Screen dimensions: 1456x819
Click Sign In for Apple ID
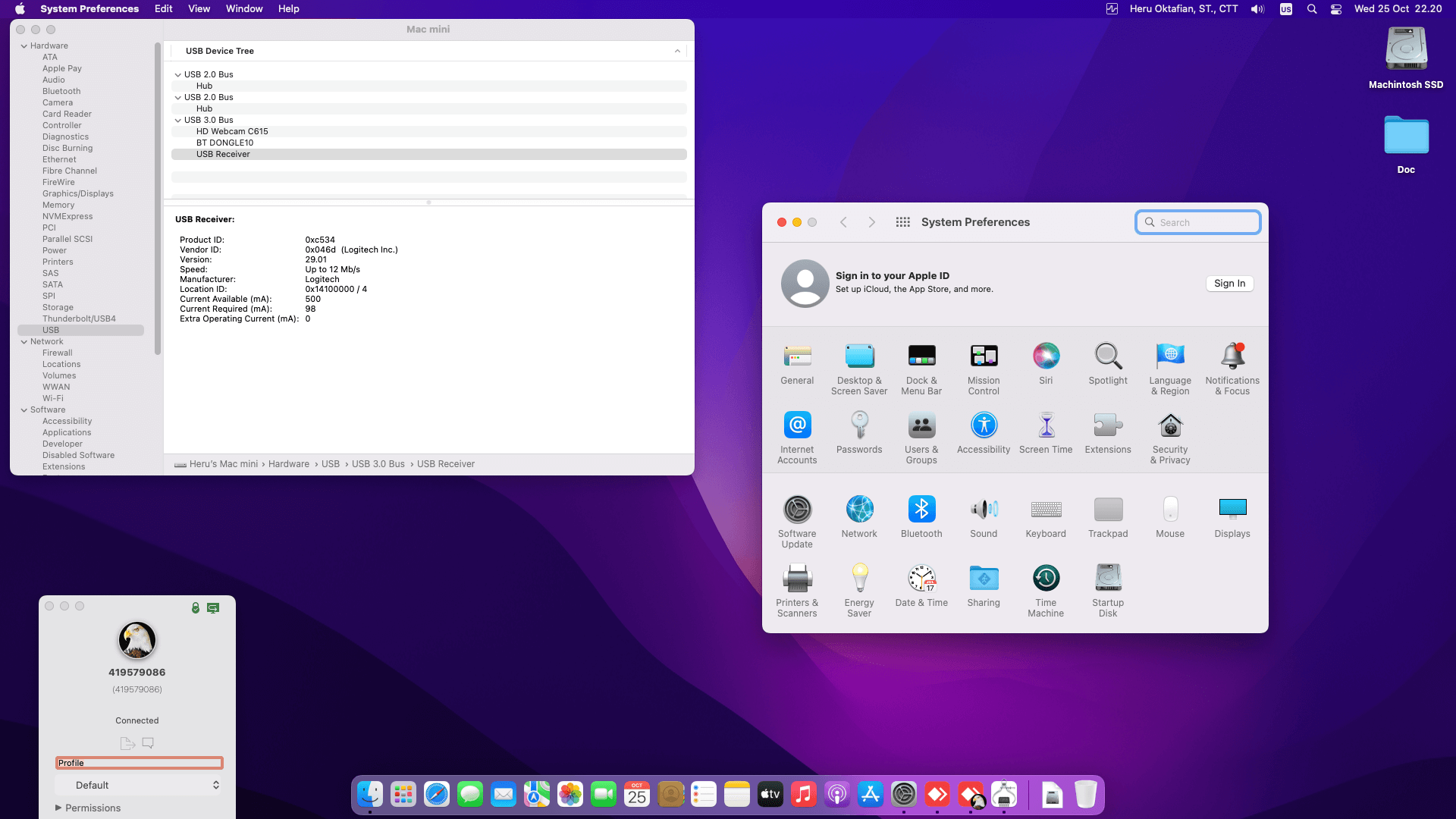(1229, 284)
